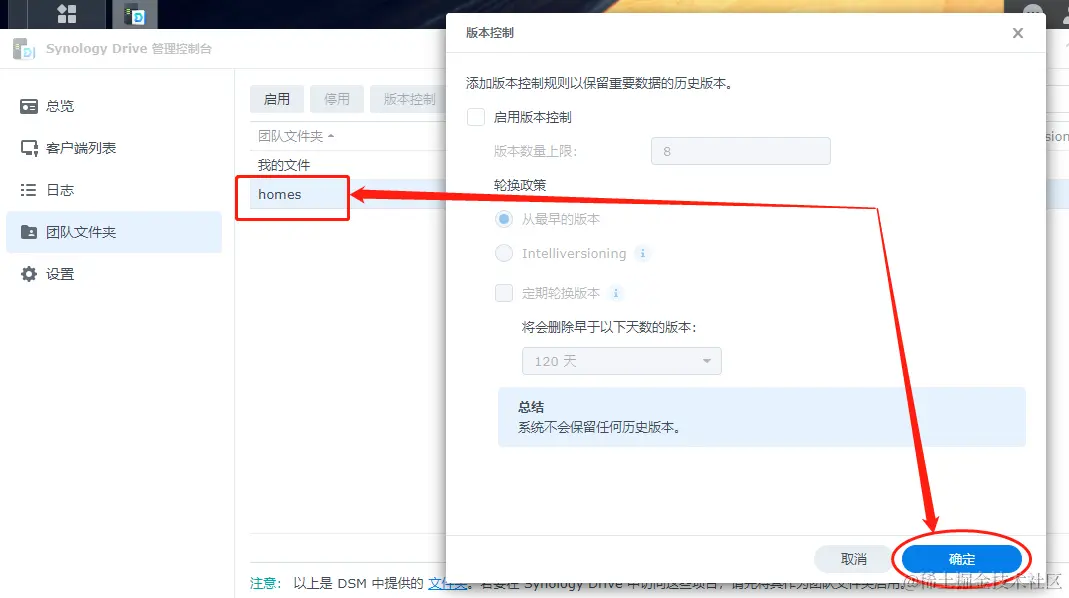Viewport: 1069px width, 598px height.
Task: Click the Client List (客户端列表) sidebar icon
Action: point(29,148)
